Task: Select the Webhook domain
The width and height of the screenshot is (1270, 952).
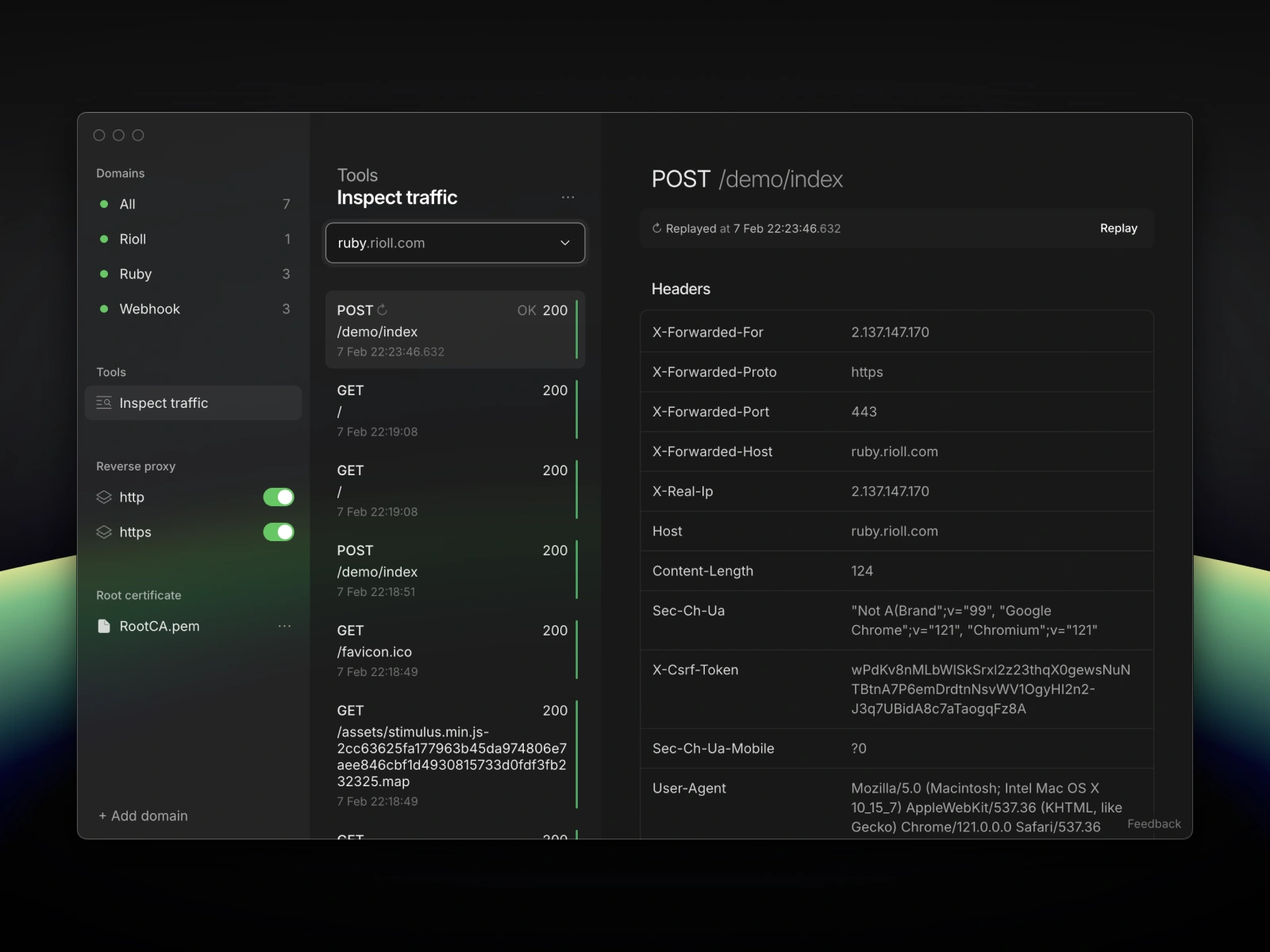Action: 194,309
